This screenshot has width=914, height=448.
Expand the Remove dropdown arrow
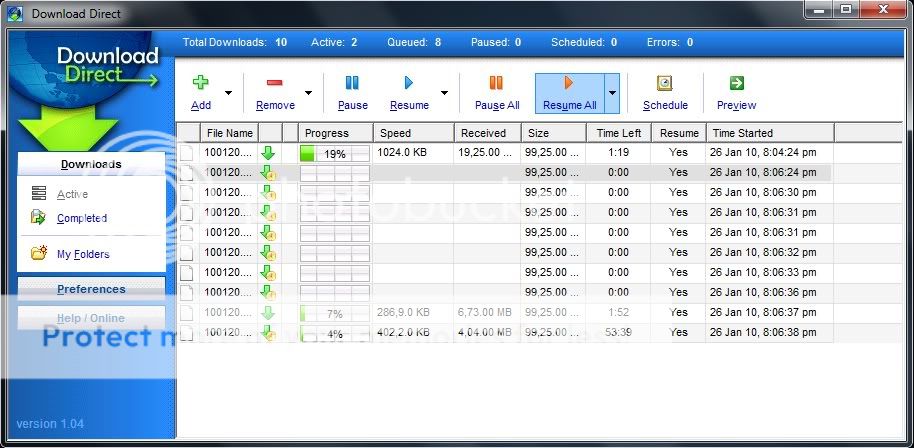(x=308, y=93)
